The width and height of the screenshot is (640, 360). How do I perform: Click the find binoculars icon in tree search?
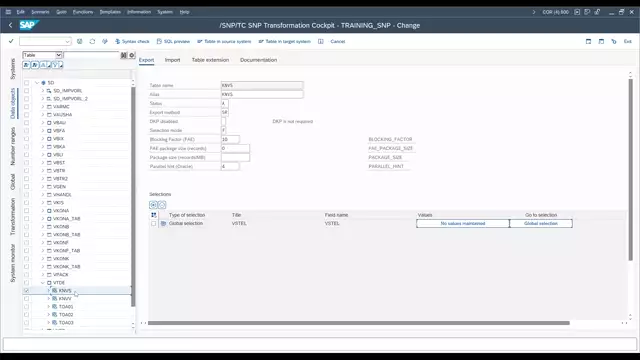click(124, 55)
